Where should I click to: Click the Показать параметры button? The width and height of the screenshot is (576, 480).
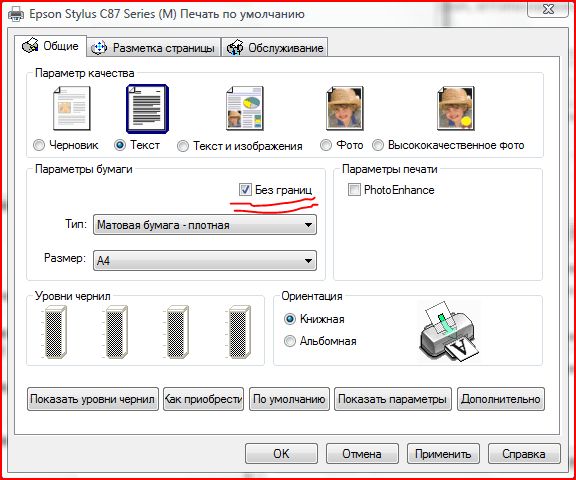click(x=393, y=399)
